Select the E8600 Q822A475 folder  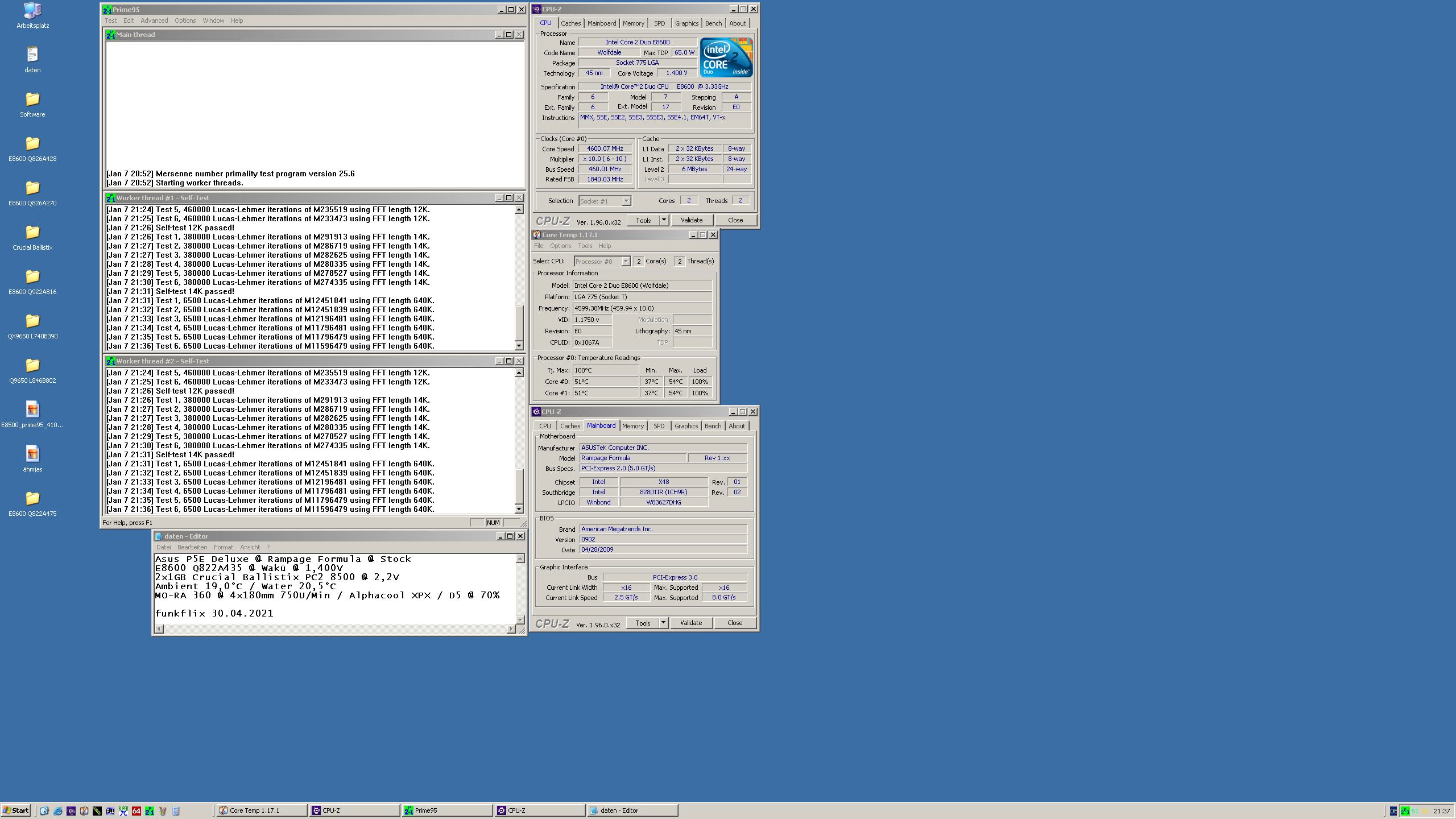point(32,503)
